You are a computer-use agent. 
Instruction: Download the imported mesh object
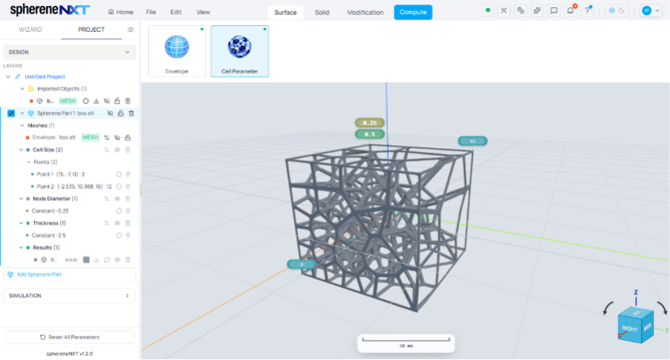pyautogui.click(x=96, y=101)
